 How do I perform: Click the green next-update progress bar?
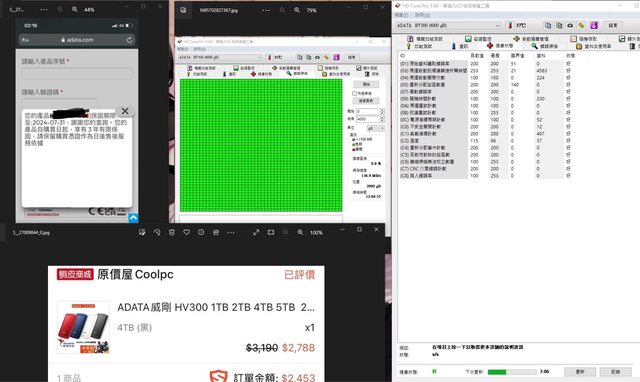(x=512, y=372)
